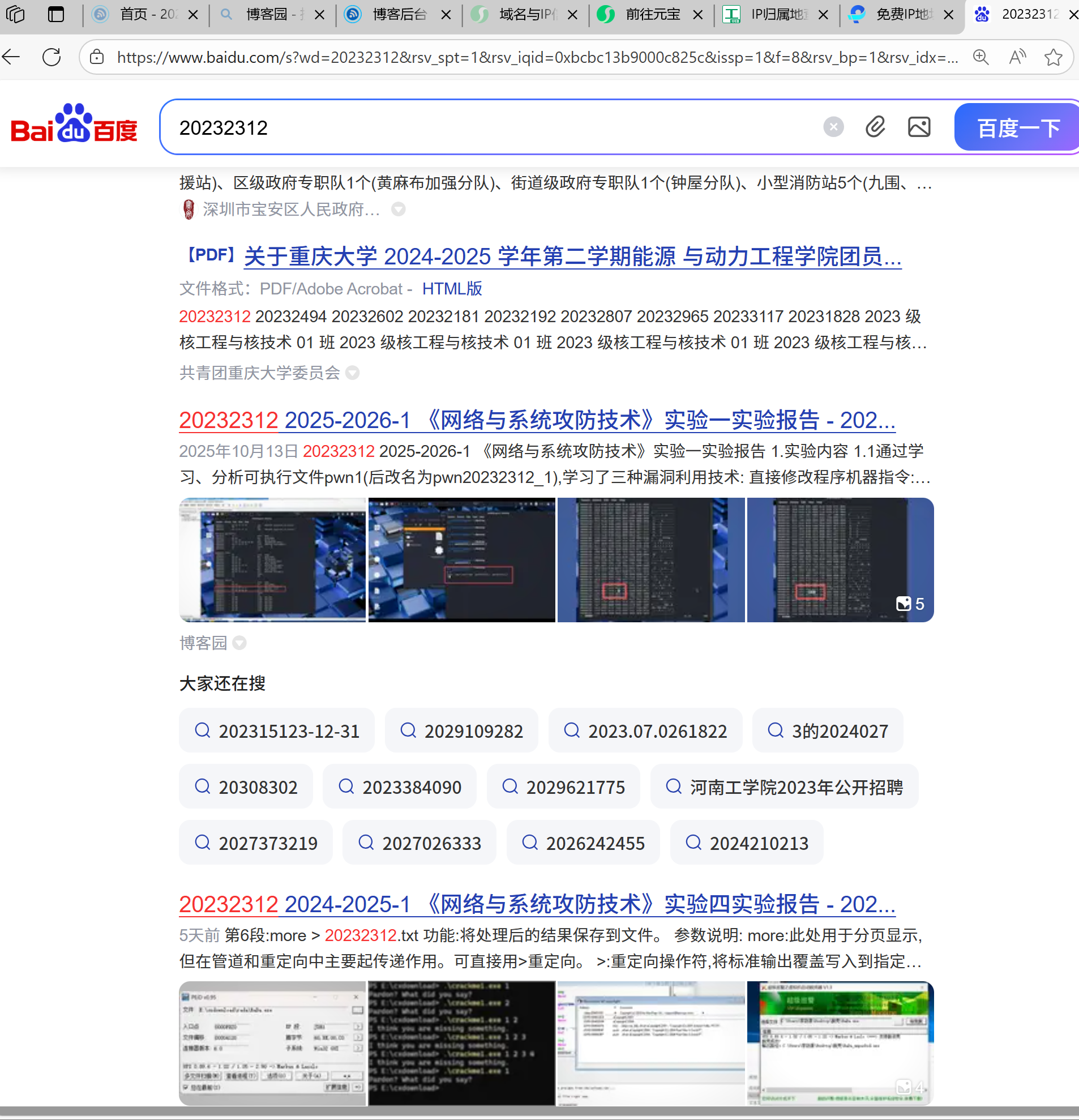Search related query 3的2024027
Image resolution: width=1079 pixels, height=1120 pixels.
pyautogui.click(x=828, y=730)
